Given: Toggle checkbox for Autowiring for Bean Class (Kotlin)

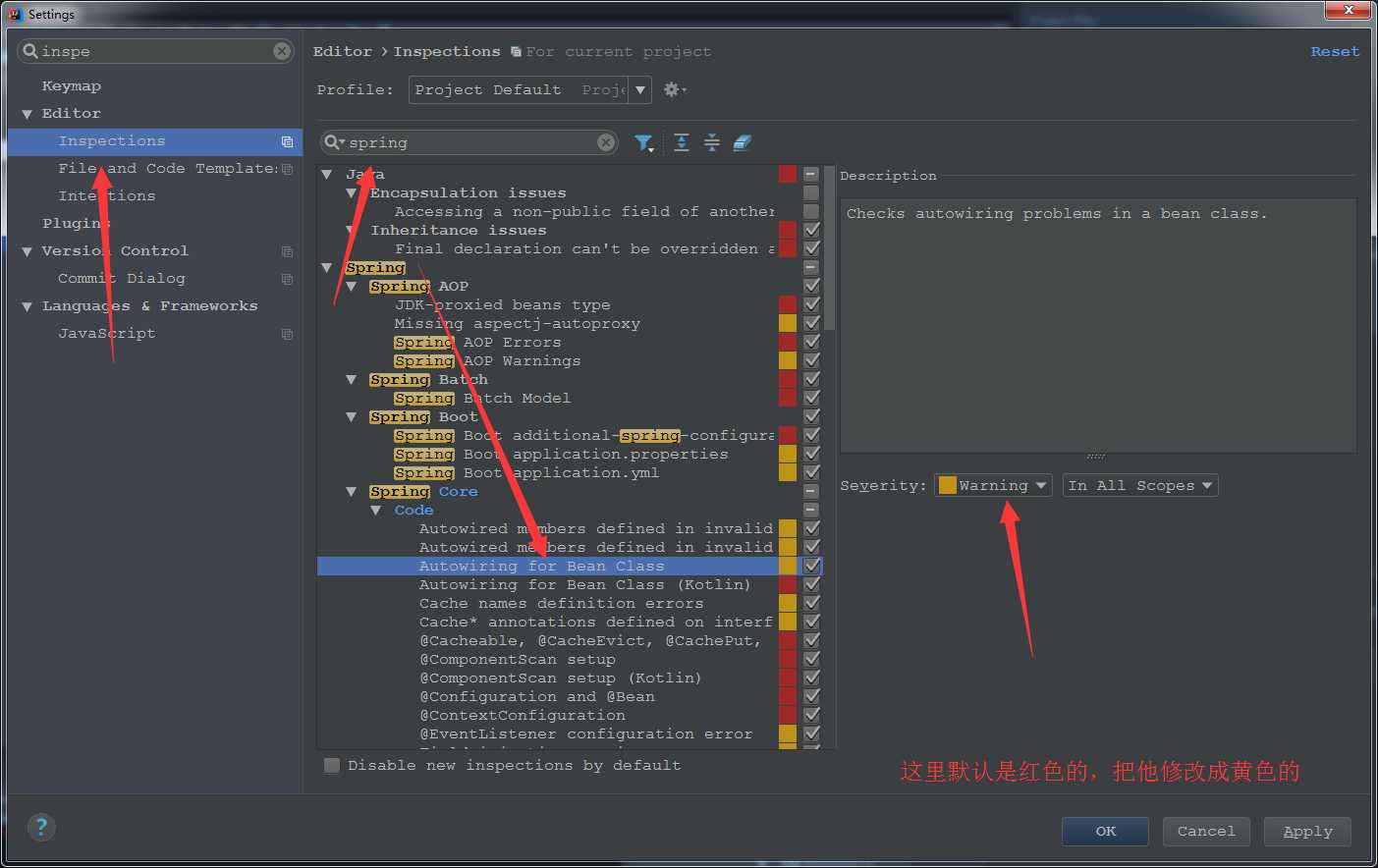Looking at the screenshot, I should coord(811,584).
